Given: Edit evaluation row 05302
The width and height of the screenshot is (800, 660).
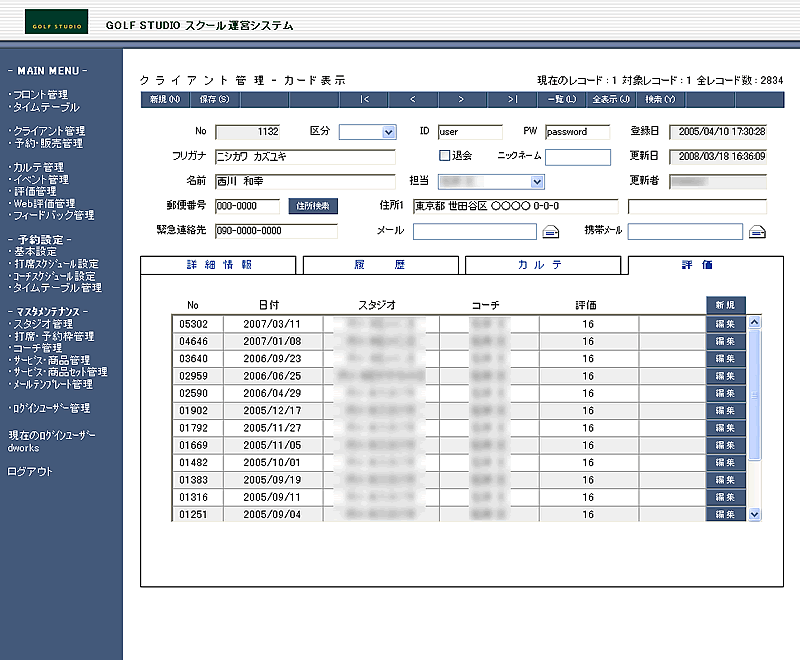Looking at the screenshot, I should click(726, 324).
